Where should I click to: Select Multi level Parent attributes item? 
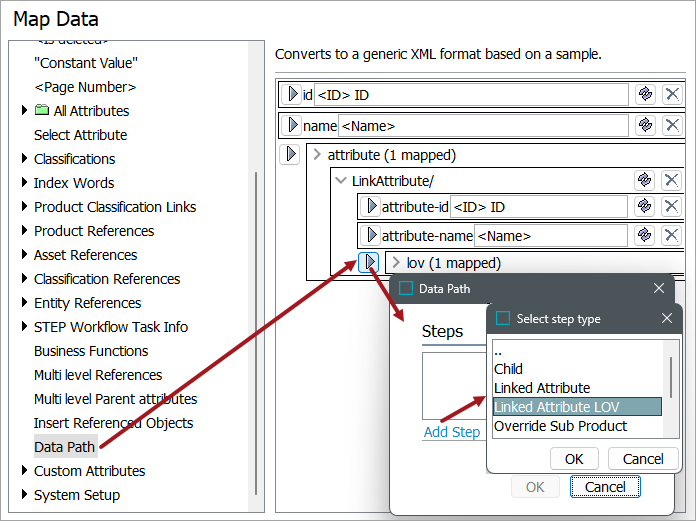[x=115, y=399]
